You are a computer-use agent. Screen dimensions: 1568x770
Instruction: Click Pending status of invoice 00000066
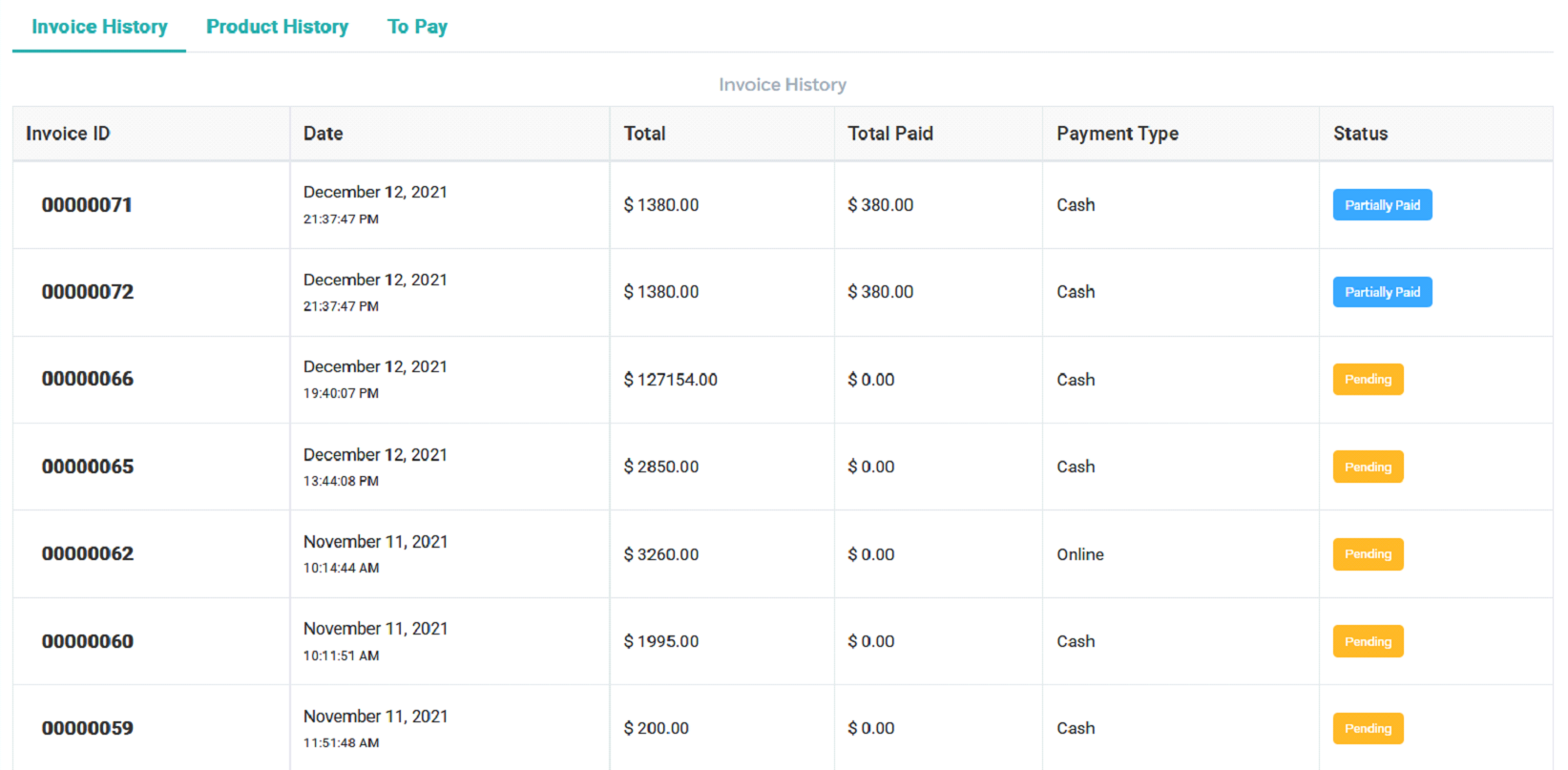1367,379
